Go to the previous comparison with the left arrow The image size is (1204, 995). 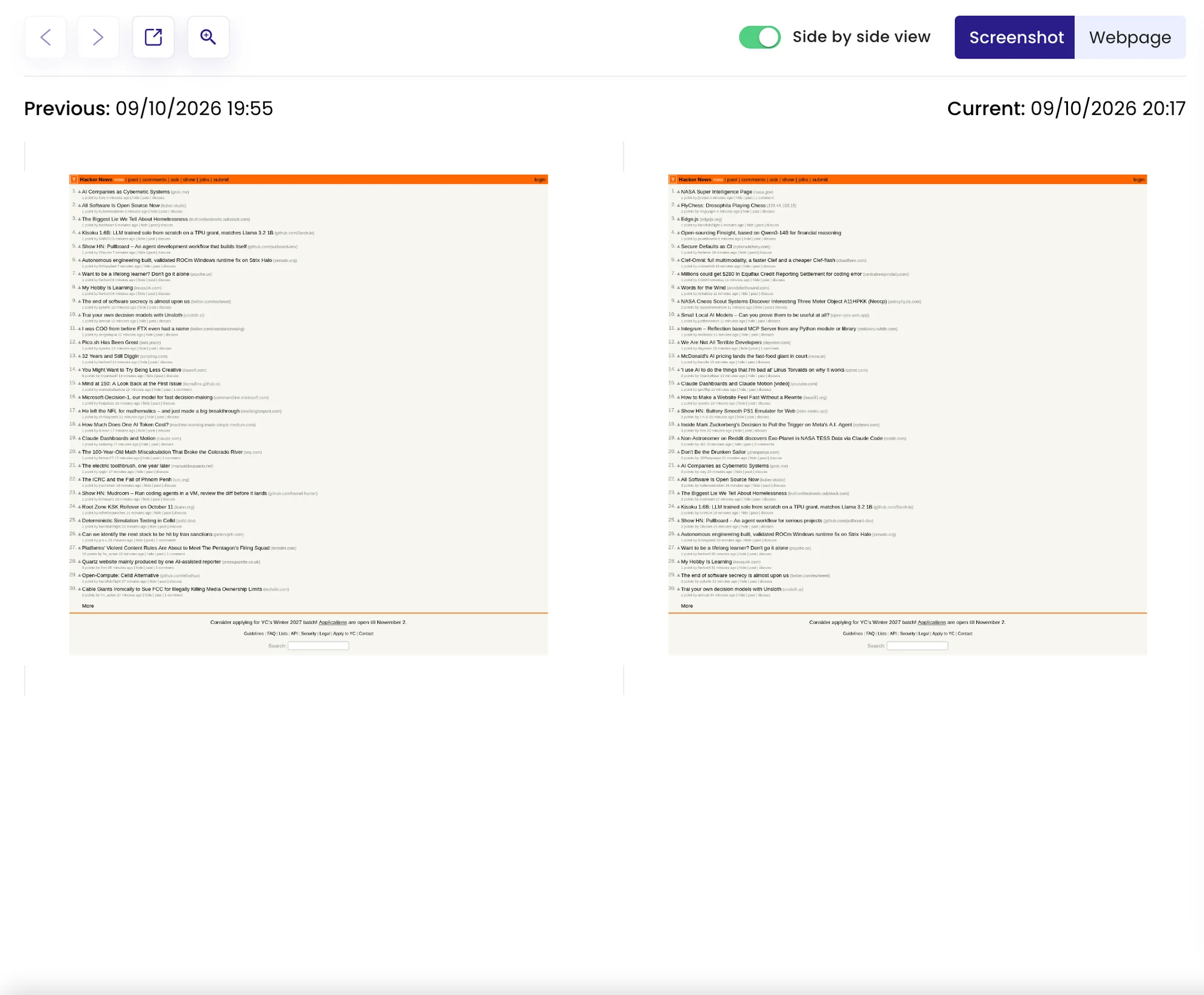coord(46,37)
